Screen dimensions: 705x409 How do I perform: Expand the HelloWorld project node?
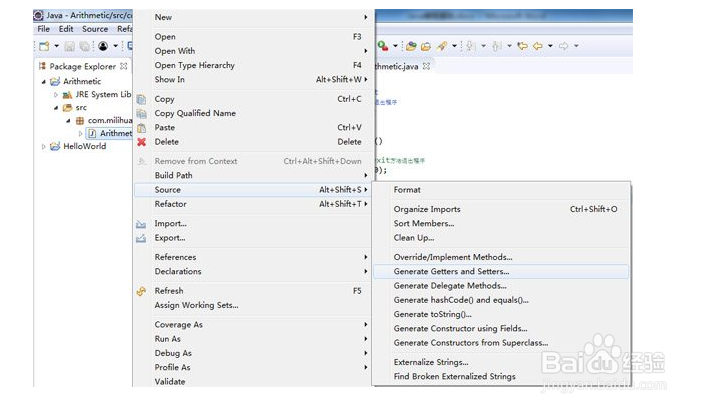(44, 147)
